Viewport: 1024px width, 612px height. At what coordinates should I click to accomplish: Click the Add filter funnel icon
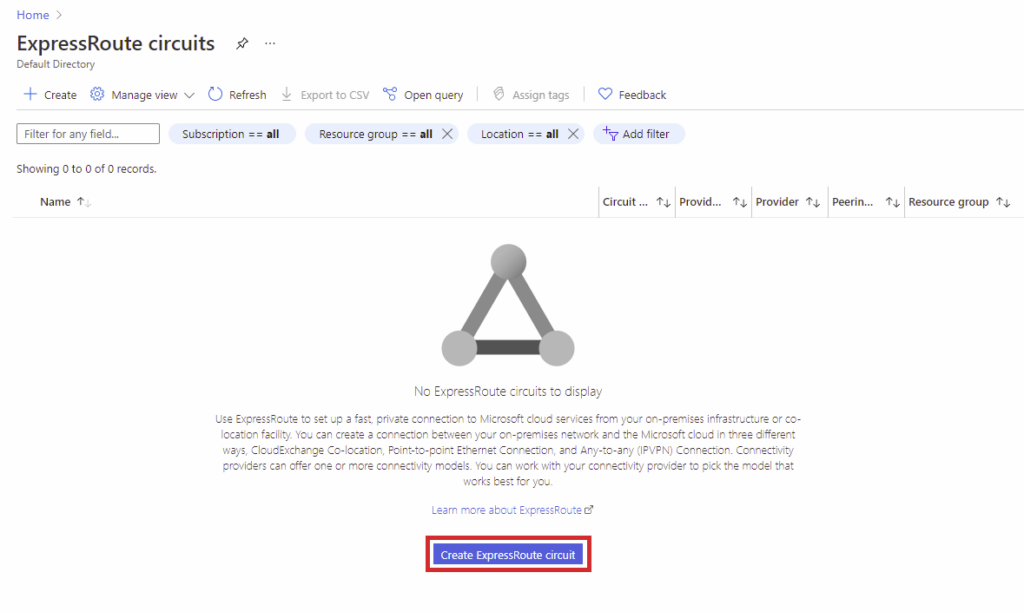coord(610,133)
